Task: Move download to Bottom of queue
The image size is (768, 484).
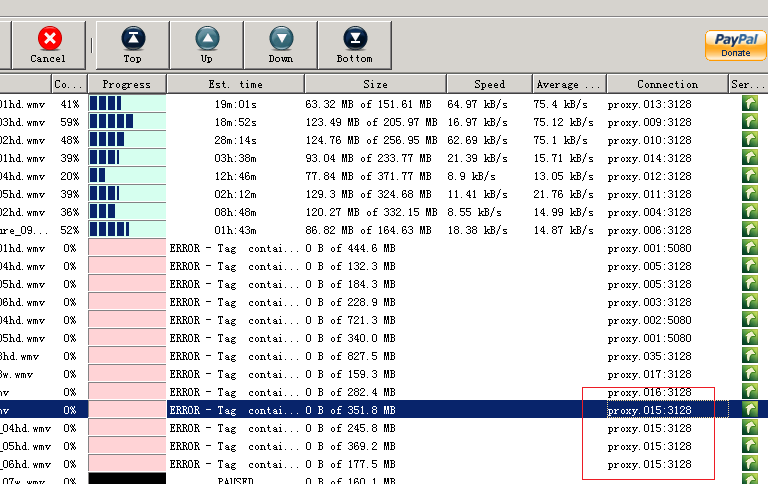Action: (354, 44)
